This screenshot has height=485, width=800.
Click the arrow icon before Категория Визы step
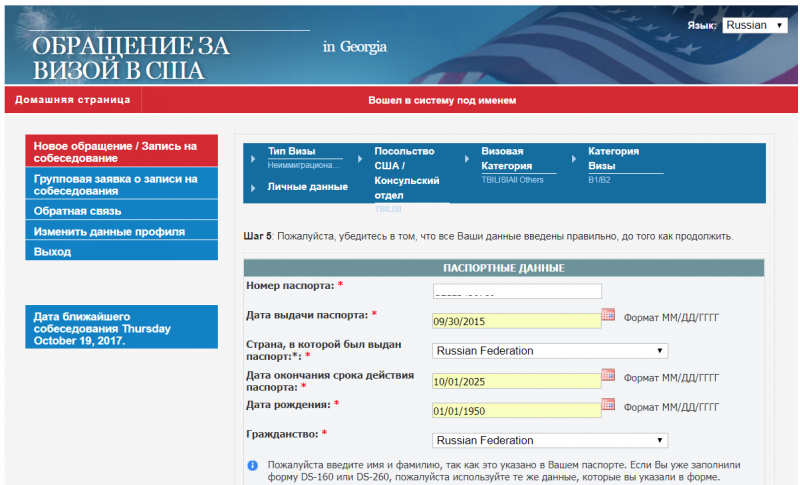573,159
